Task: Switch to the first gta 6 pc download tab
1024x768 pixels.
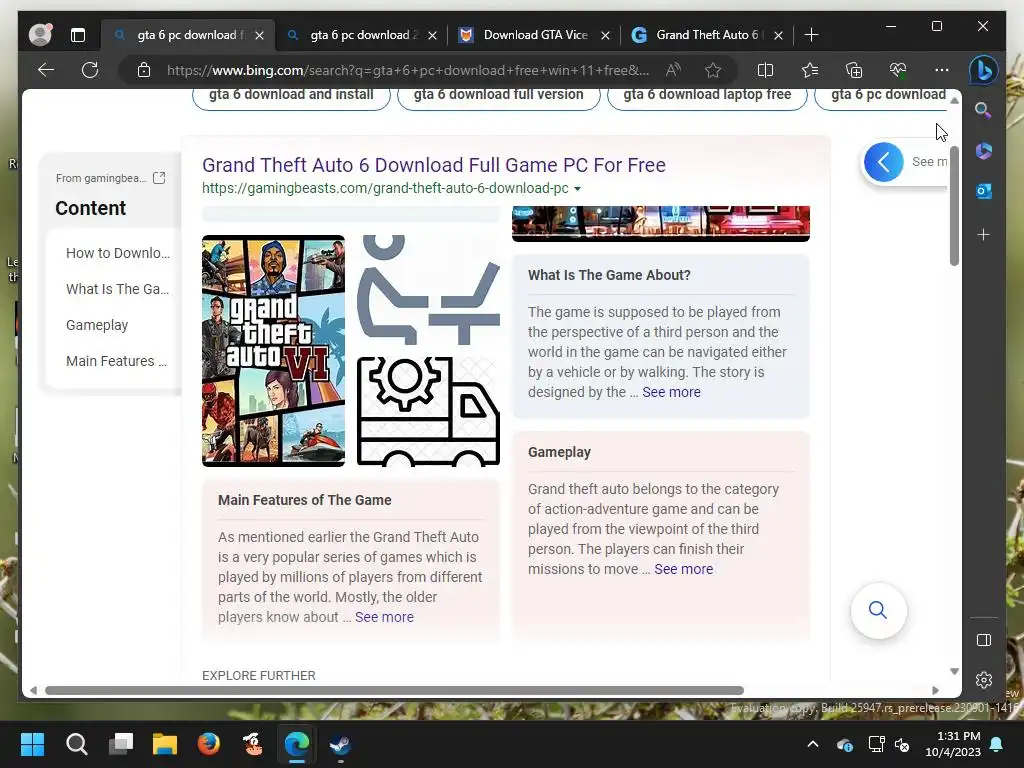Action: coord(188,35)
